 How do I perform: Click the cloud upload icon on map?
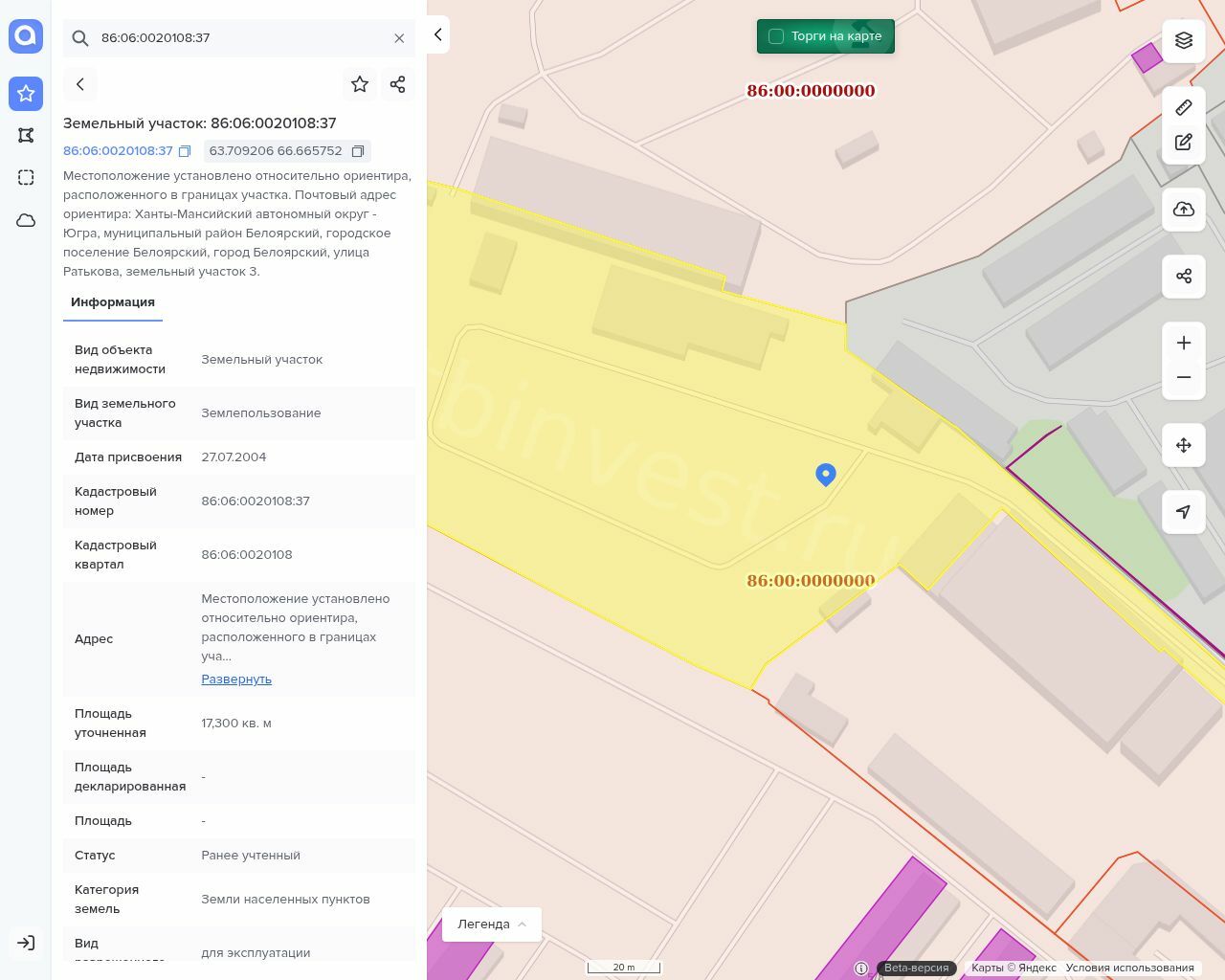click(x=1184, y=210)
